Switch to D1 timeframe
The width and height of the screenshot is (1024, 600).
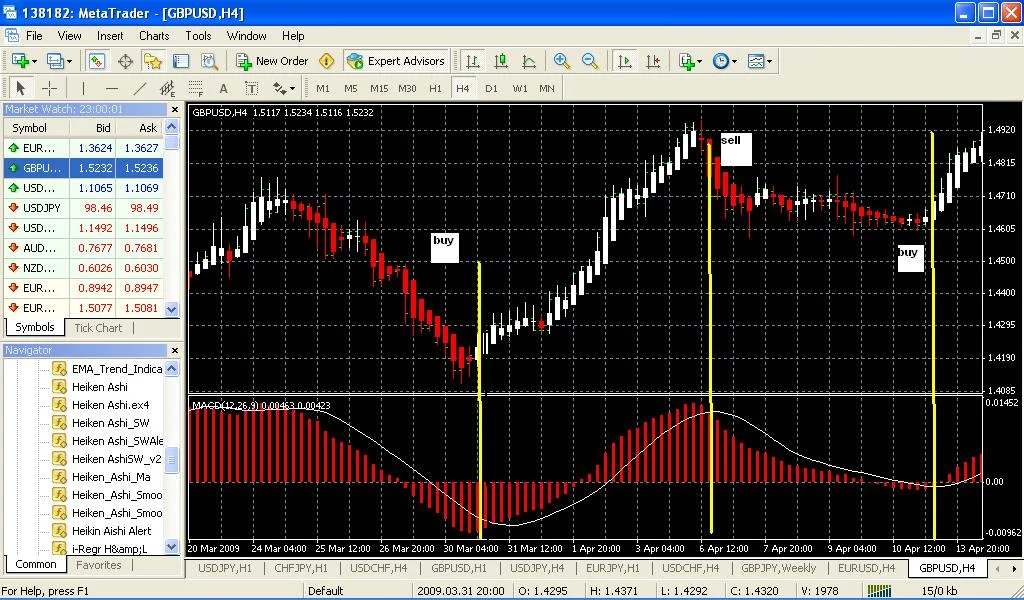[491, 88]
